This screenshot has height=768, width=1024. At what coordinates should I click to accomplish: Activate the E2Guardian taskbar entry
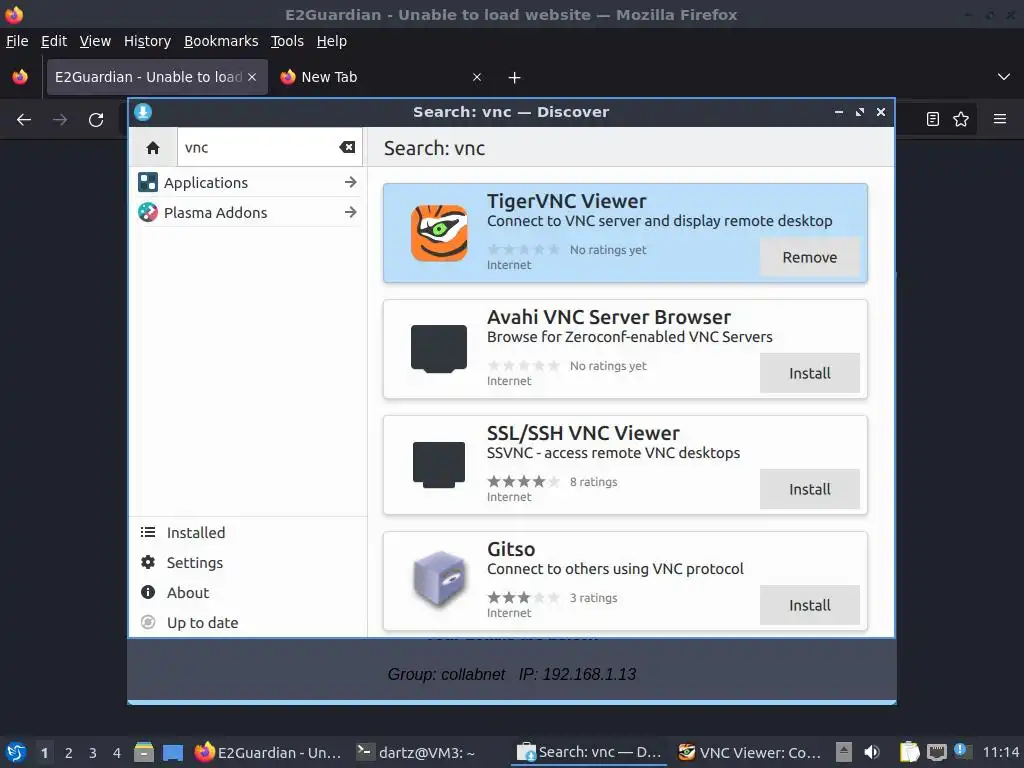pyautogui.click(x=269, y=752)
